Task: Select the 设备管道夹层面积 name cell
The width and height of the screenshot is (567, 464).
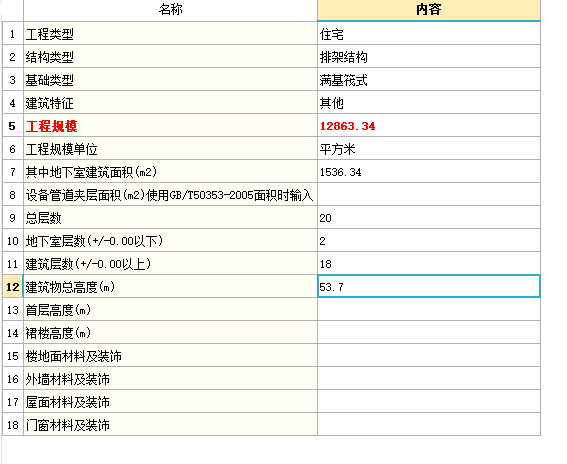Action: point(170,194)
